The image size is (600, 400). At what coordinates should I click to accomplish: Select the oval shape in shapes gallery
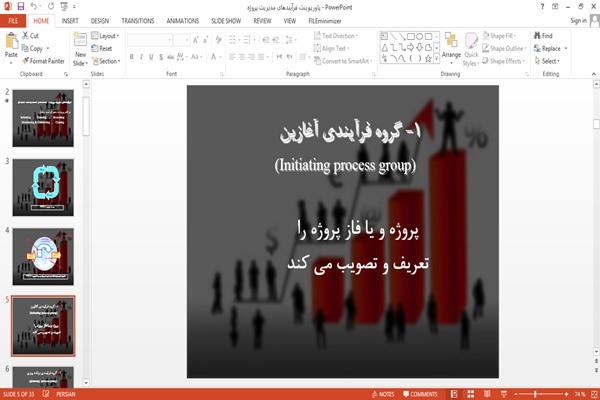click(420, 36)
